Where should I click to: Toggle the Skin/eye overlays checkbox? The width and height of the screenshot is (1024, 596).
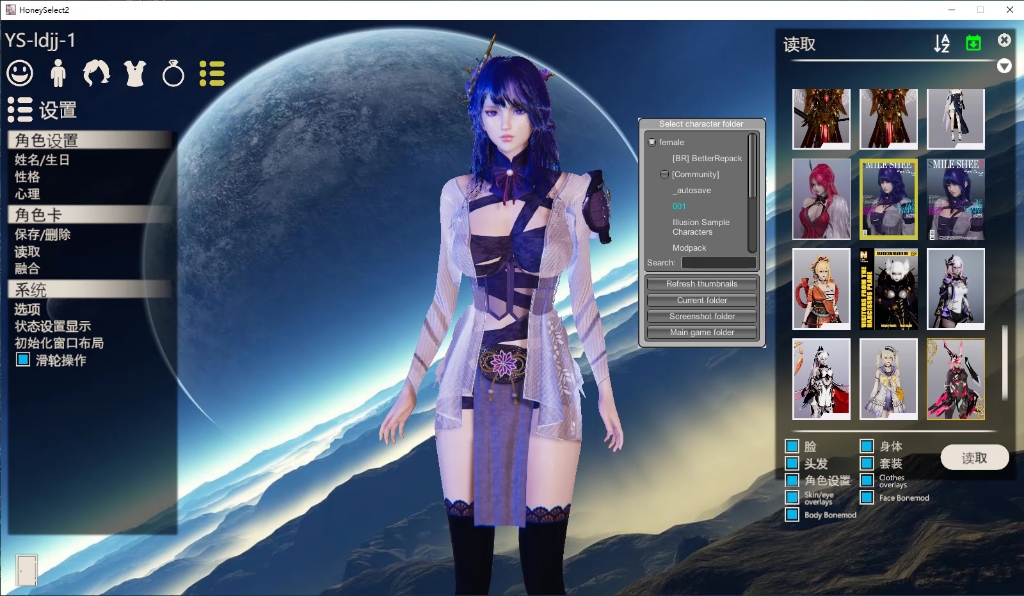click(x=792, y=497)
